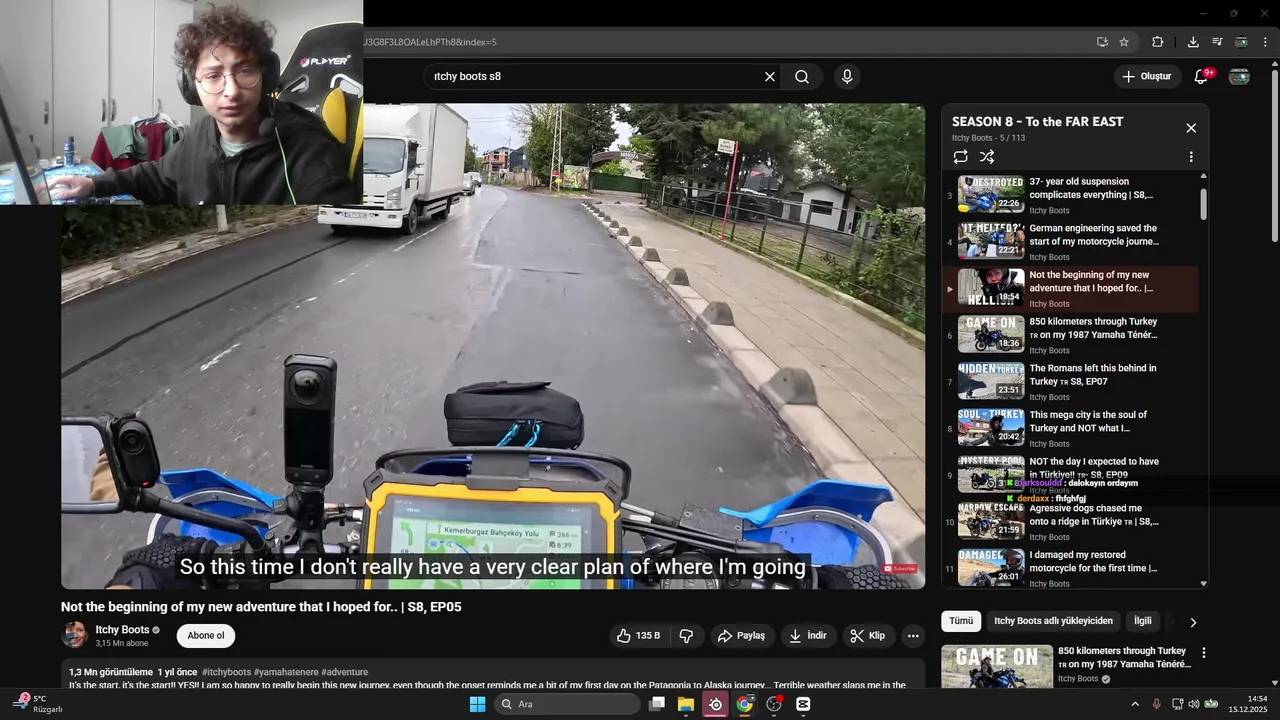Click the Subscribe watermark in video
The height and width of the screenshot is (720, 1280).
[x=900, y=568]
